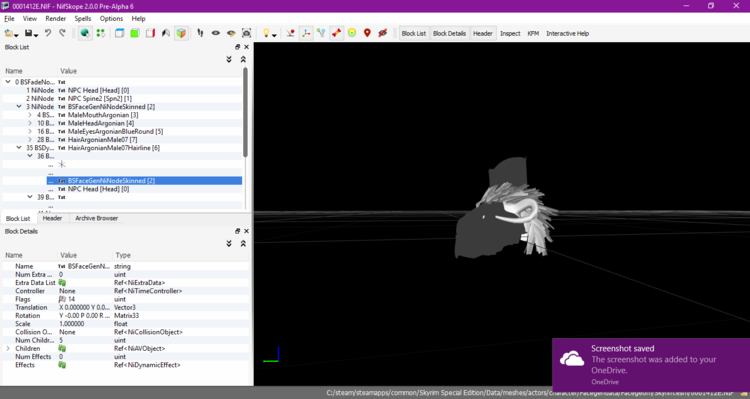Redo the action via toolbar arrow
The height and width of the screenshot is (399, 750).
point(62,33)
